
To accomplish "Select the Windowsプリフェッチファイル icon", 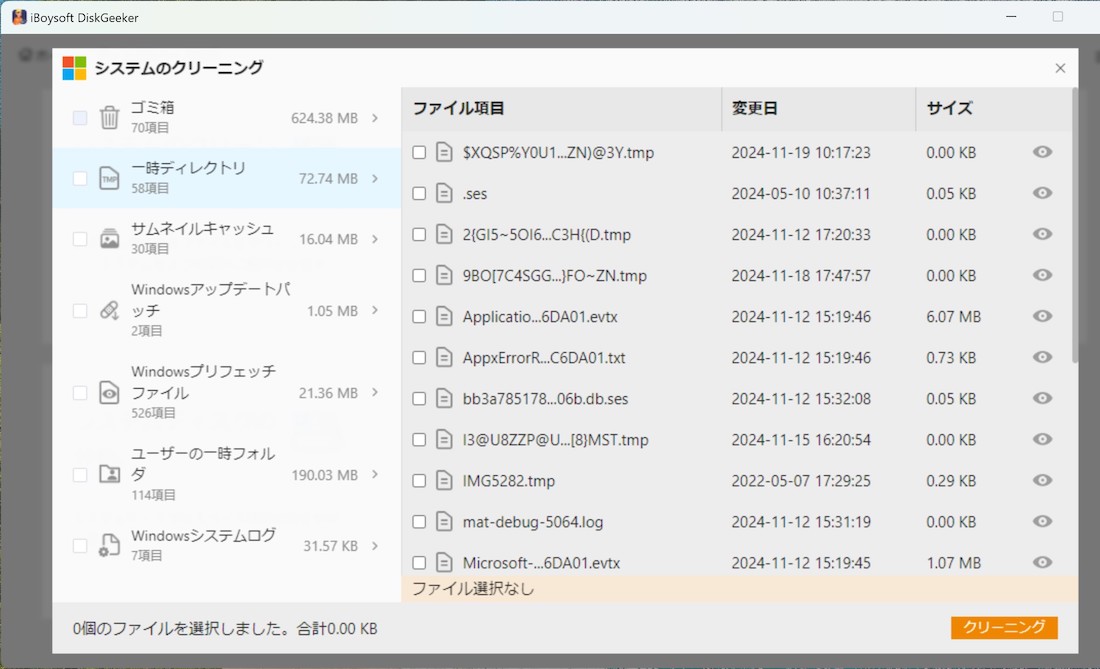I will click(110, 392).
